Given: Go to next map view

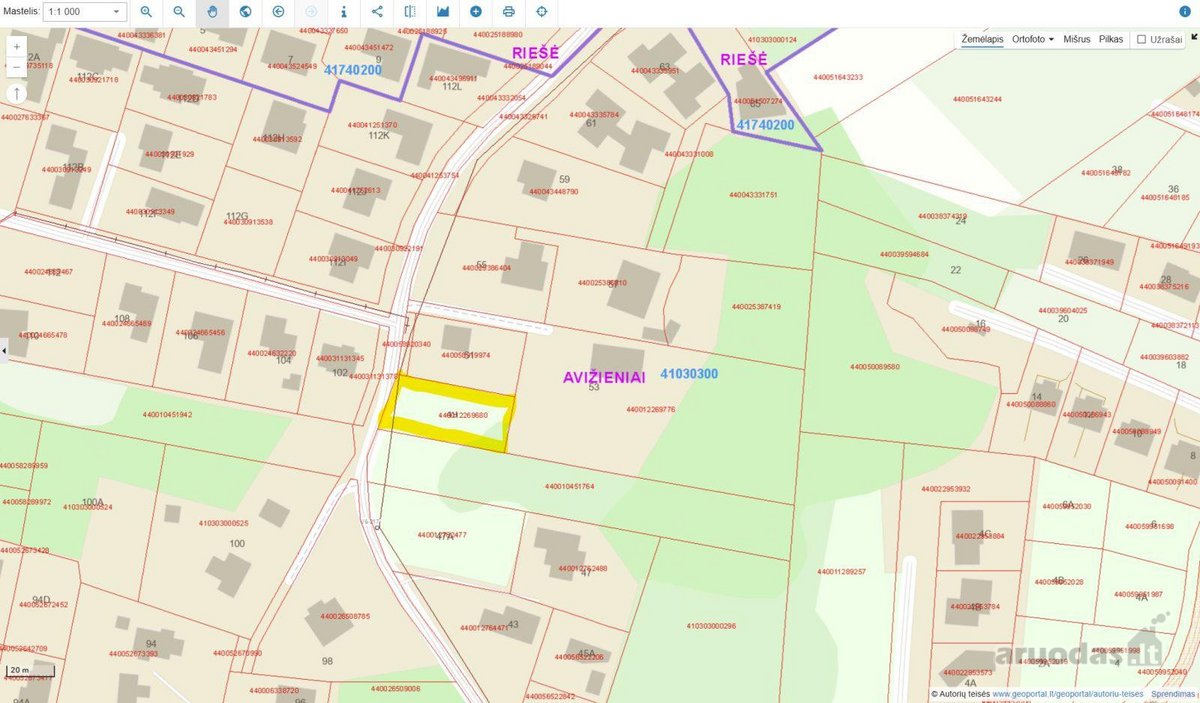Looking at the screenshot, I should tap(311, 12).
